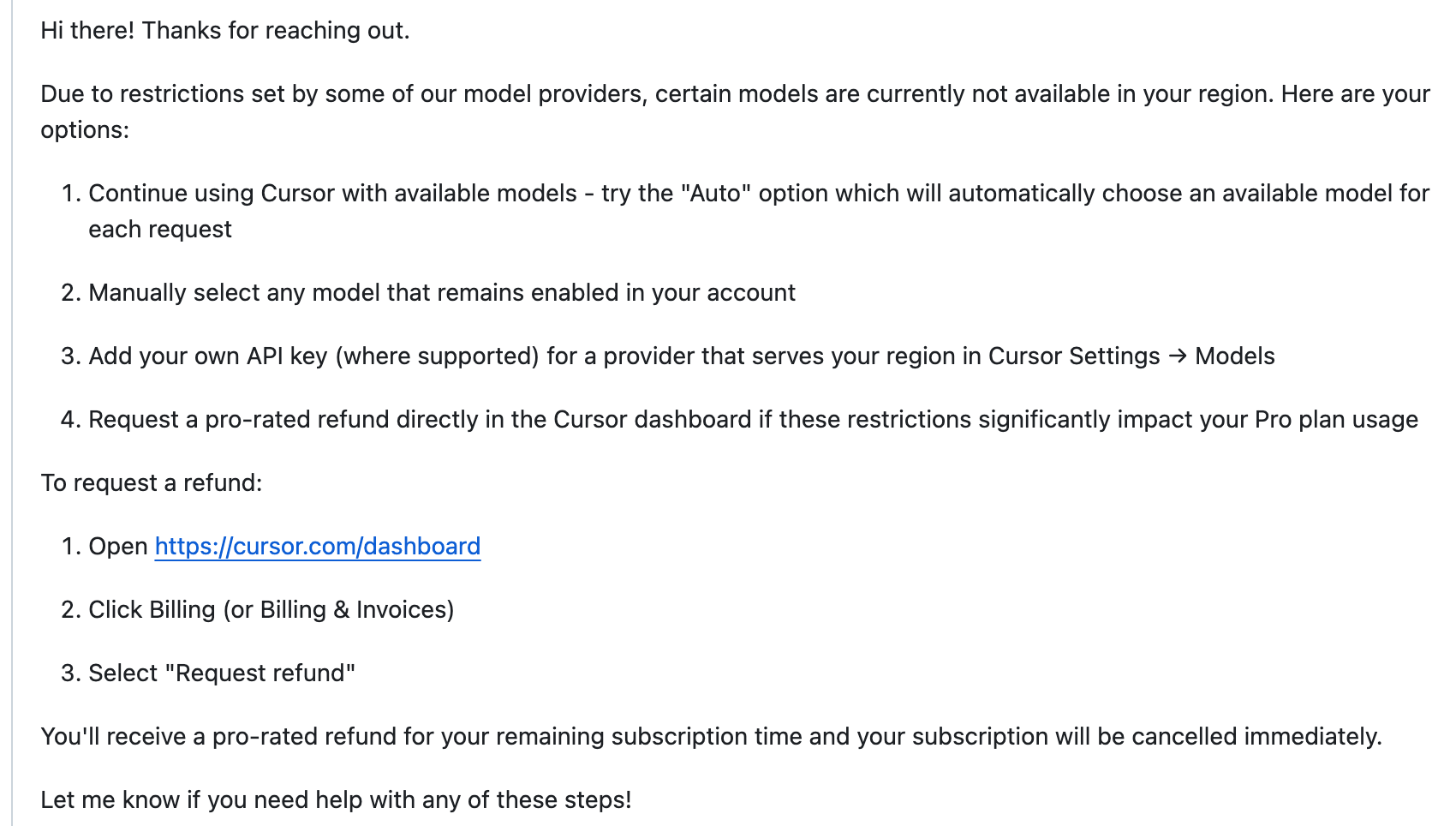Click the arrow between Settings and Models
1456x826 pixels.
1178,356
